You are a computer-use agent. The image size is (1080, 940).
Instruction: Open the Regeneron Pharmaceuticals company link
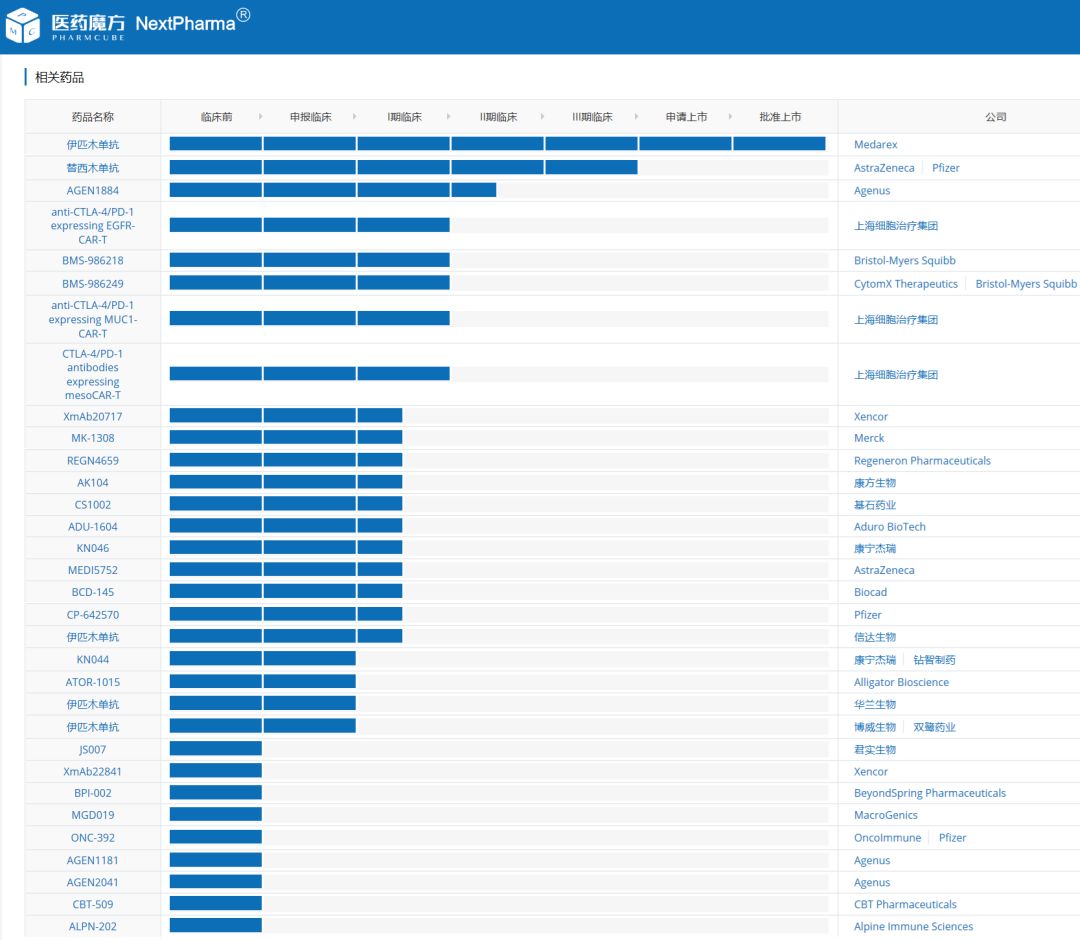coord(922,461)
